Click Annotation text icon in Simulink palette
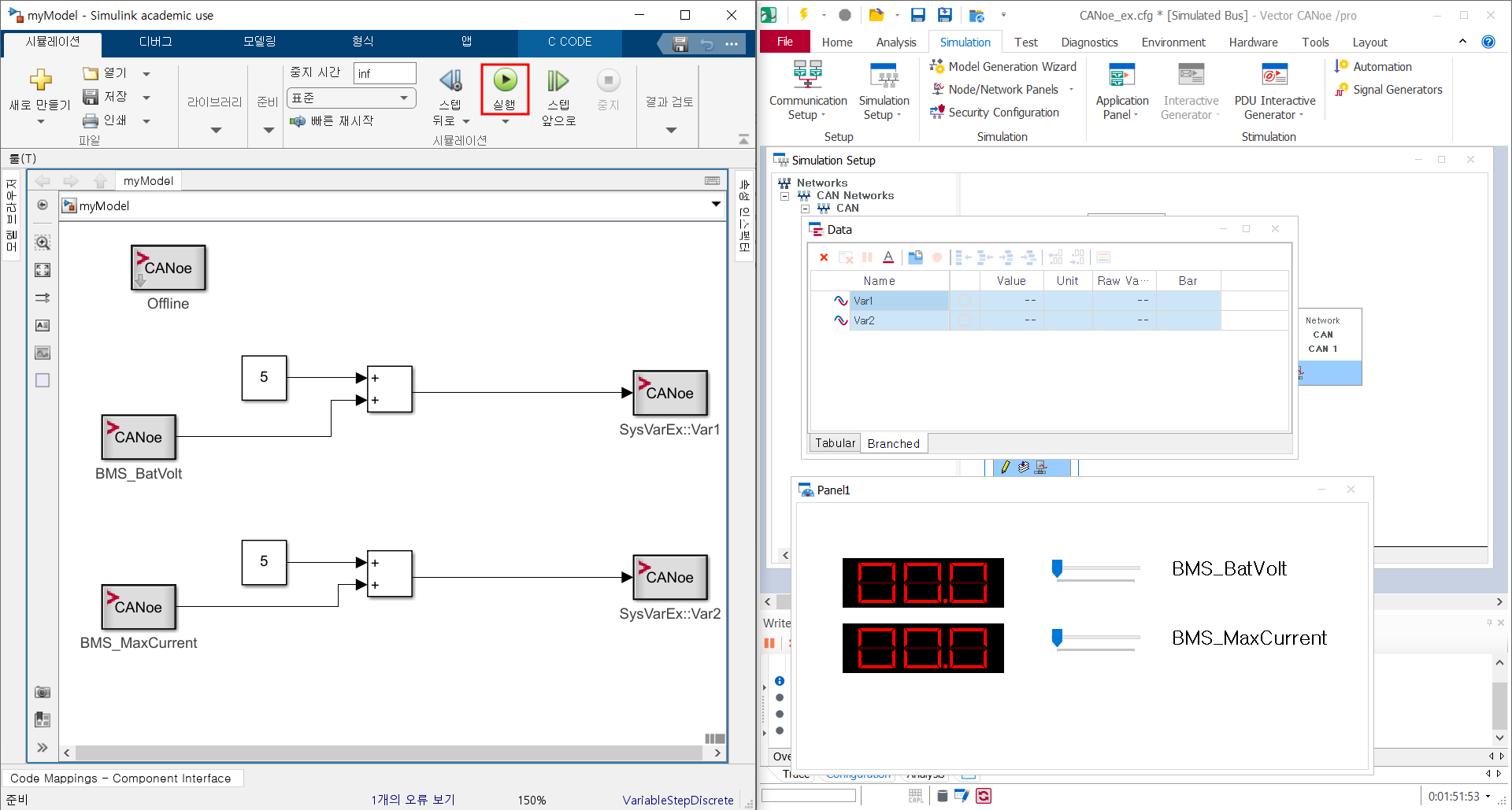 (43, 325)
